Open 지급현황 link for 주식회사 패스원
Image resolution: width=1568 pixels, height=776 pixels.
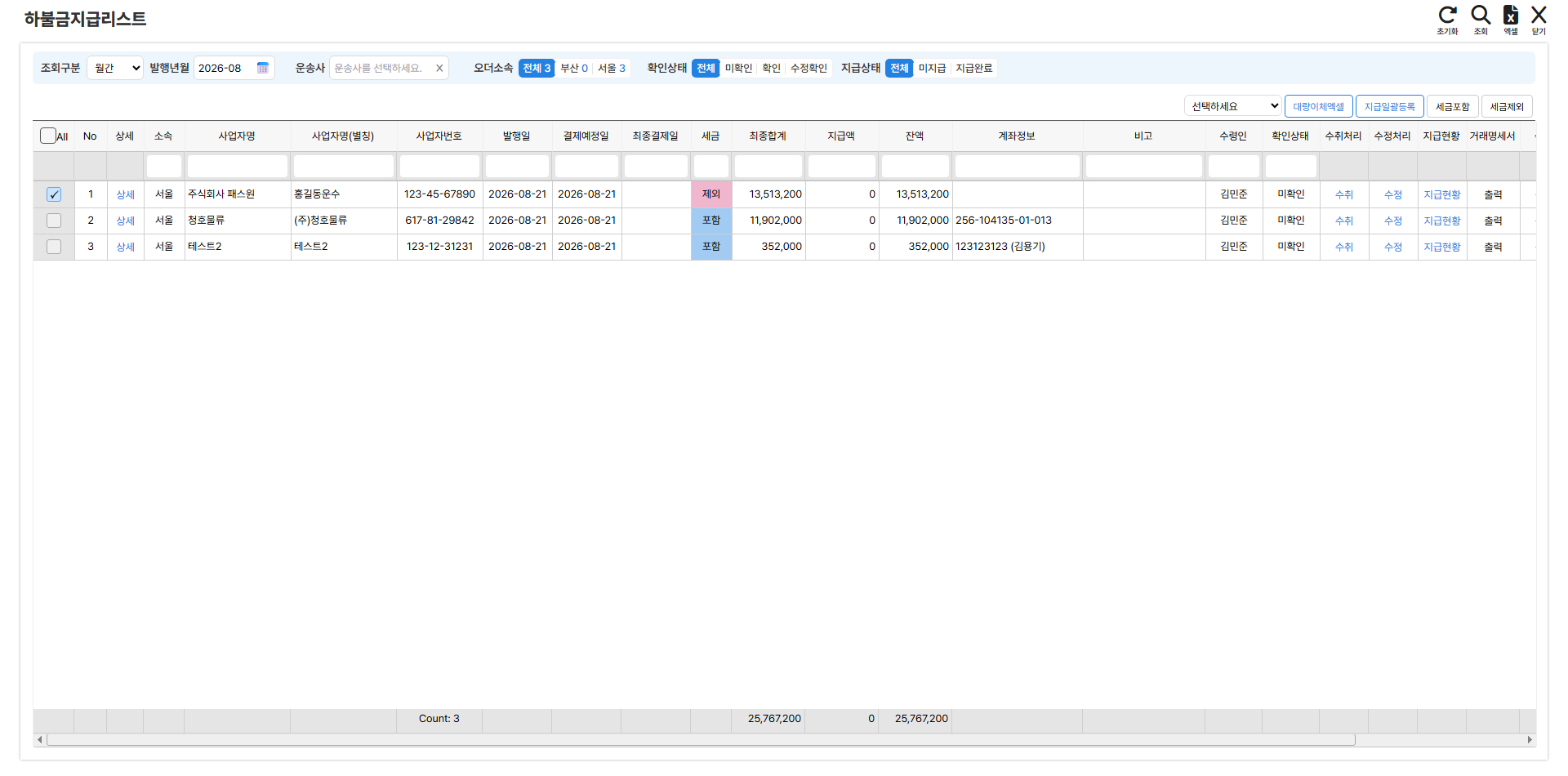(x=1442, y=194)
